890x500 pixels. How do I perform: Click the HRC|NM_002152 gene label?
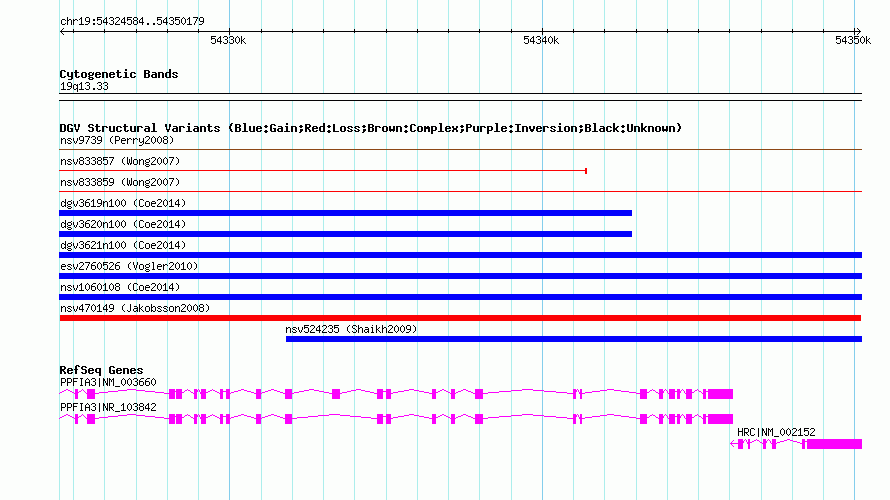pyautogui.click(x=776, y=433)
